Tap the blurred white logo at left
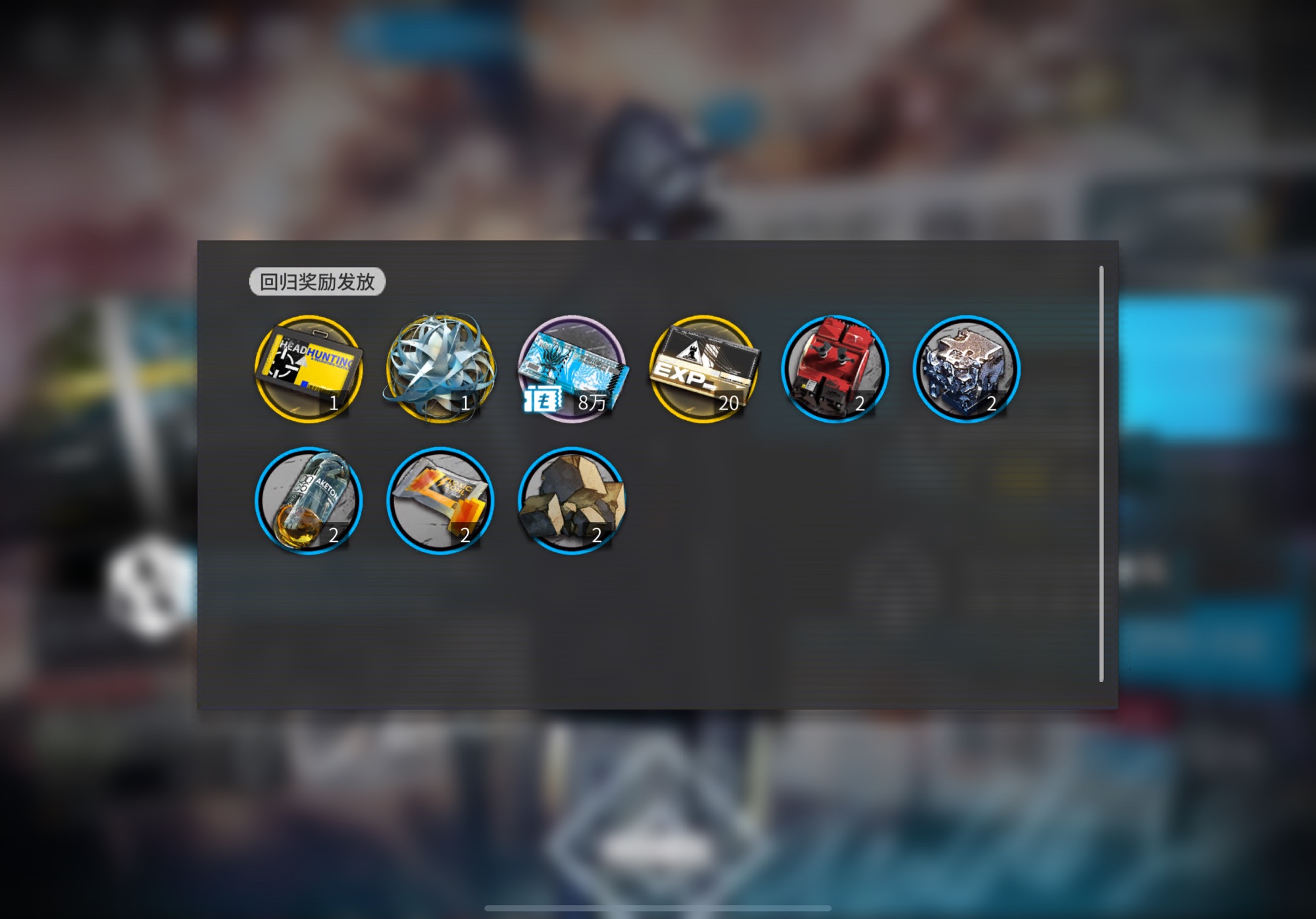Viewport: 1316px width, 919px height. click(153, 586)
